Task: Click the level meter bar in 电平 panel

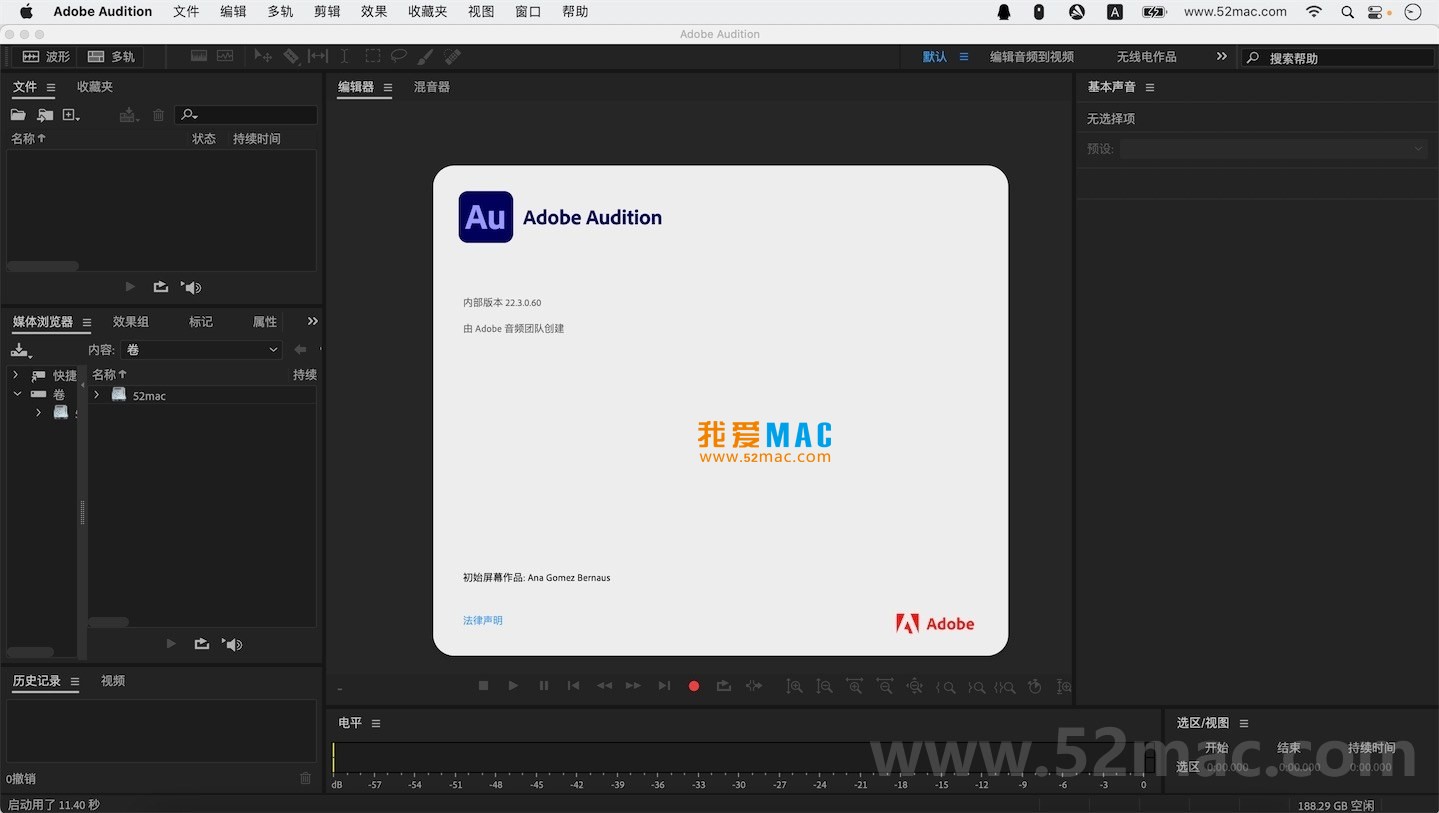Action: tap(740, 757)
